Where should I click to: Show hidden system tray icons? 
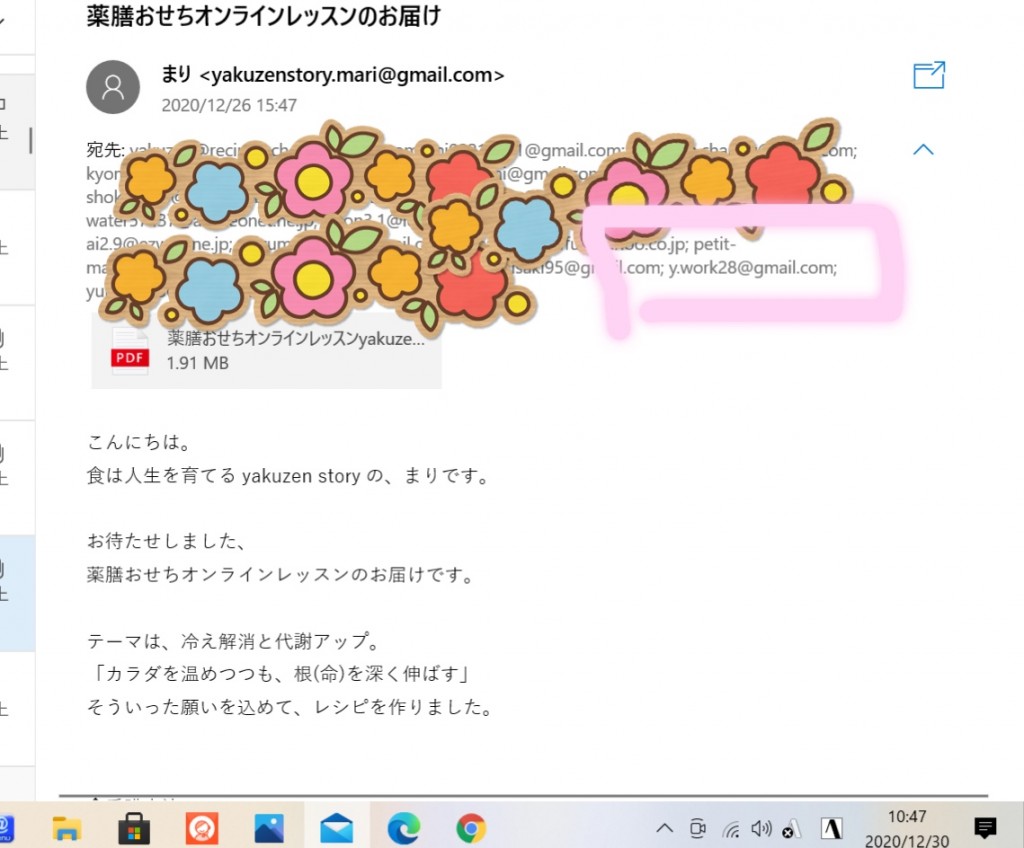(x=664, y=828)
